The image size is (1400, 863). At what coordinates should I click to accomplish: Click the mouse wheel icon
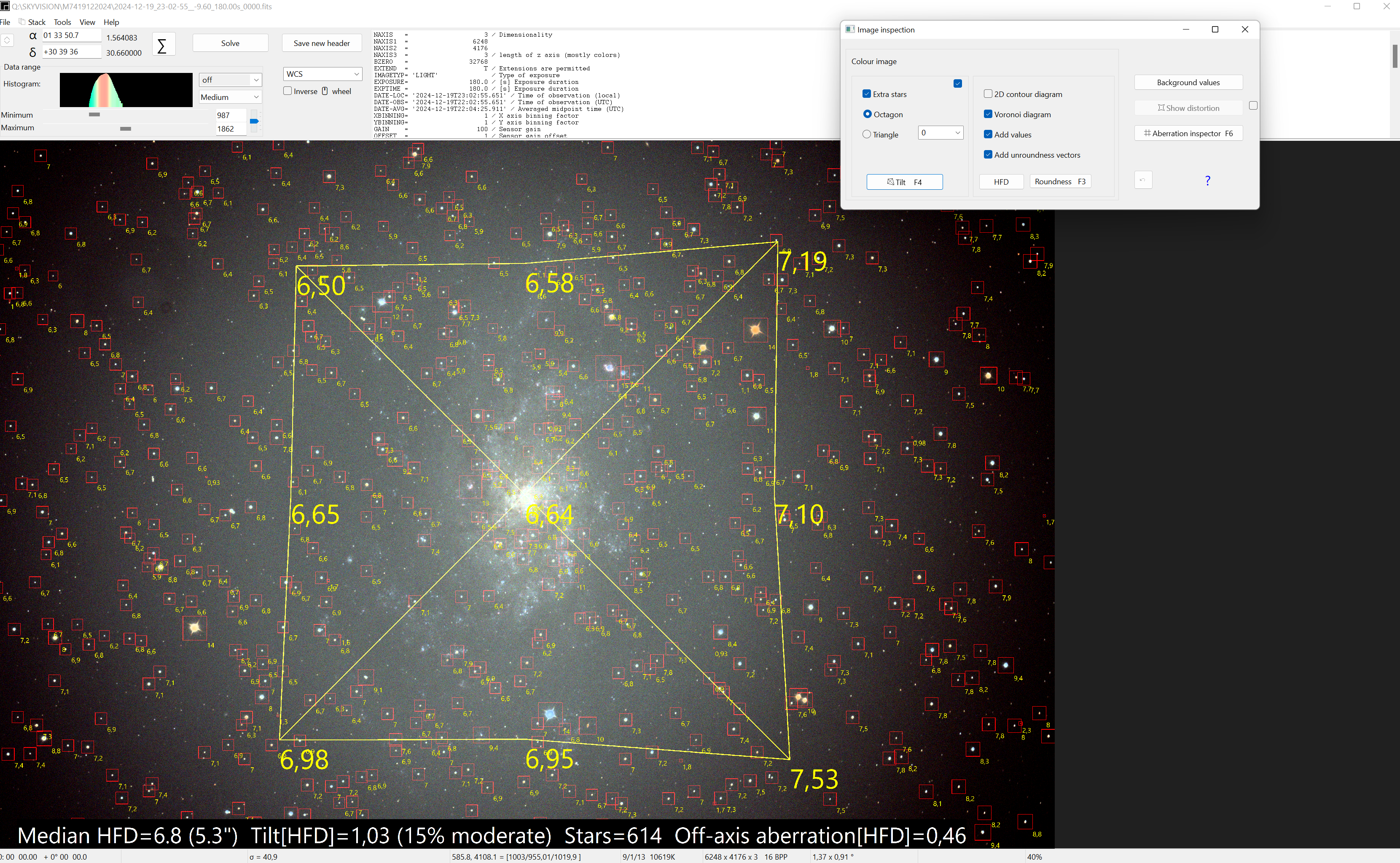[x=325, y=91]
